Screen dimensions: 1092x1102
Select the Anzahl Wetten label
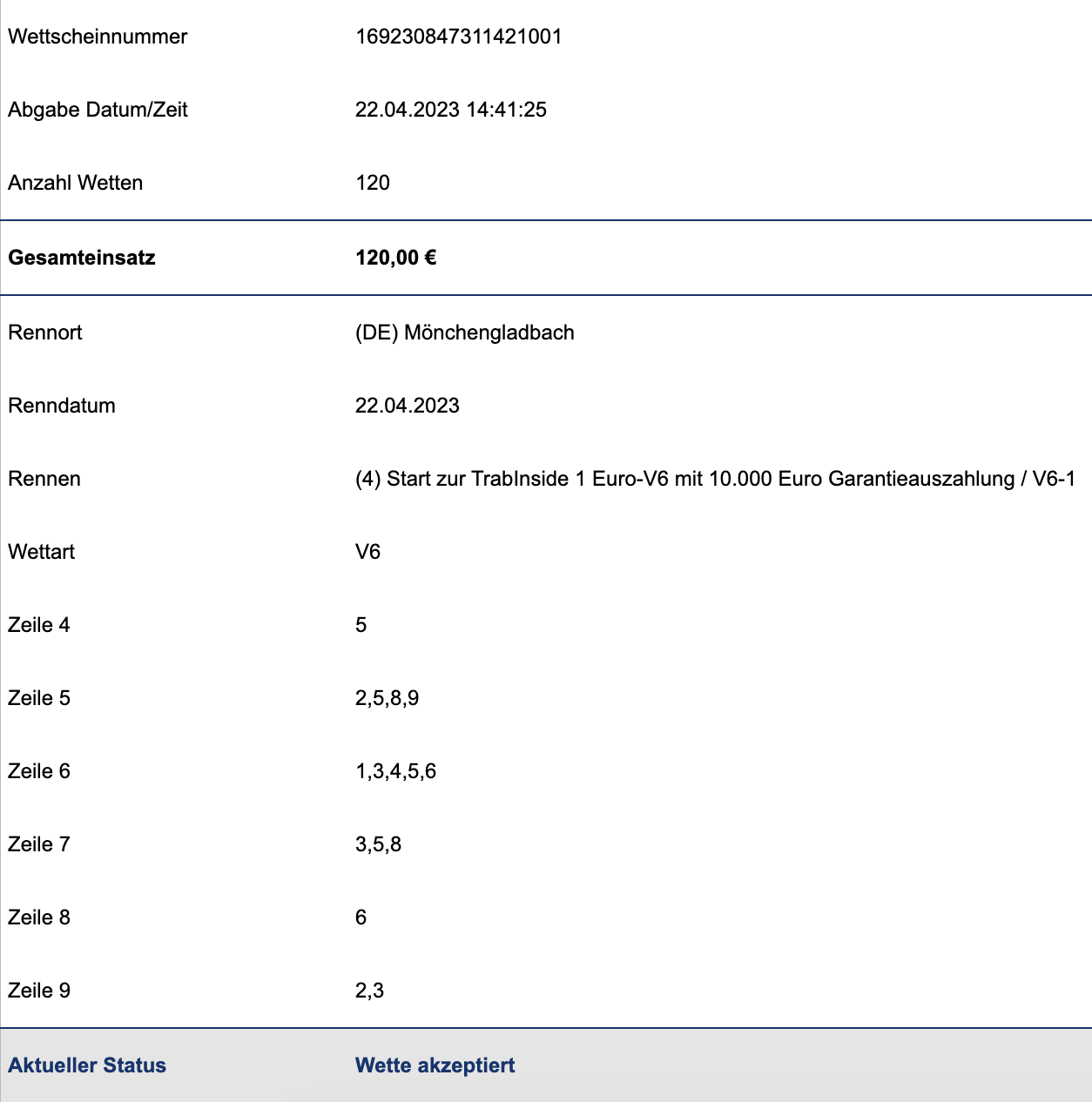pyautogui.click(x=75, y=183)
